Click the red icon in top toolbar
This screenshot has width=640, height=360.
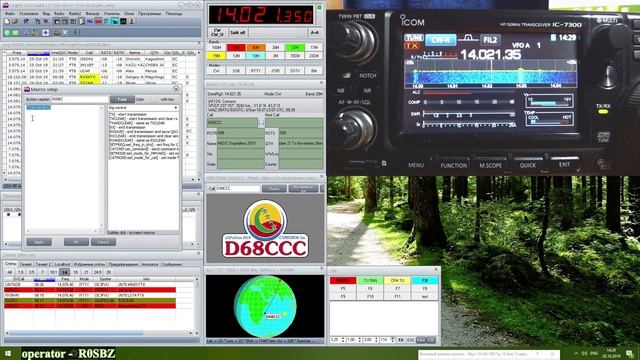tap(98, 21)
